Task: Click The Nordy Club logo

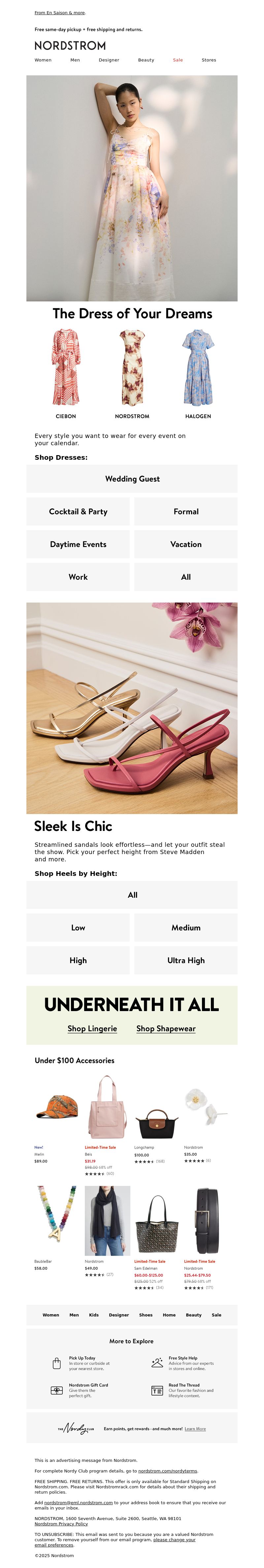Action: [76, 1429]
